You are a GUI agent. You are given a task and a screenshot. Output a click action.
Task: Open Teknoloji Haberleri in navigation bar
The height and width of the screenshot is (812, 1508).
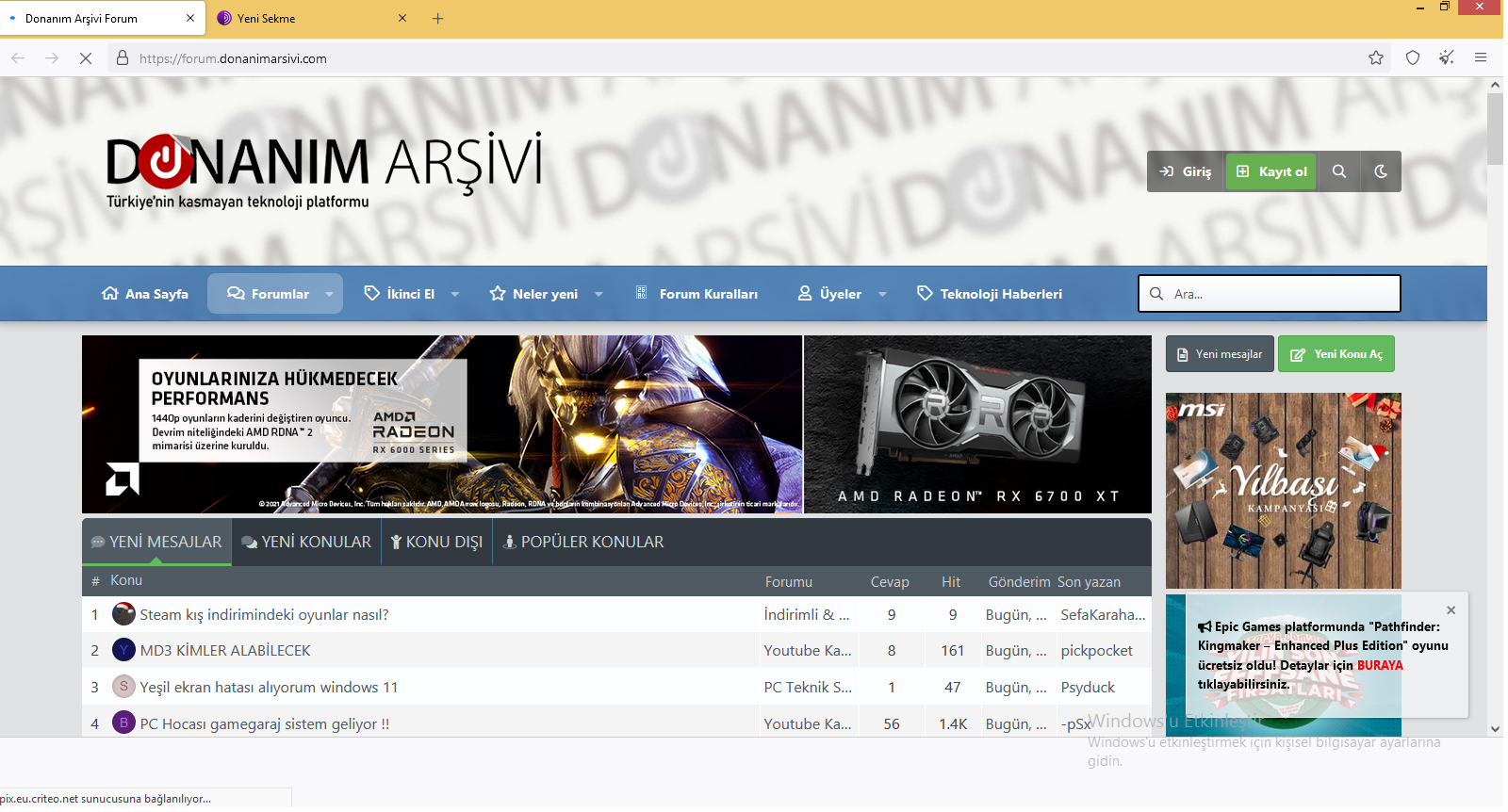click(990, 294)
